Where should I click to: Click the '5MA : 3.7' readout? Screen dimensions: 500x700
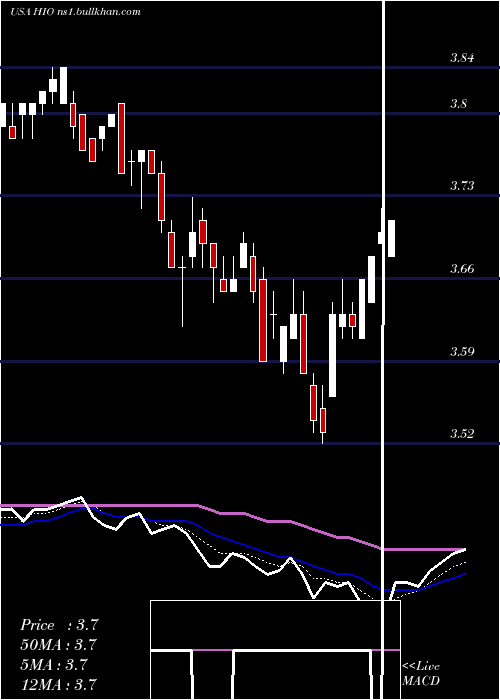tap(53, 665)
